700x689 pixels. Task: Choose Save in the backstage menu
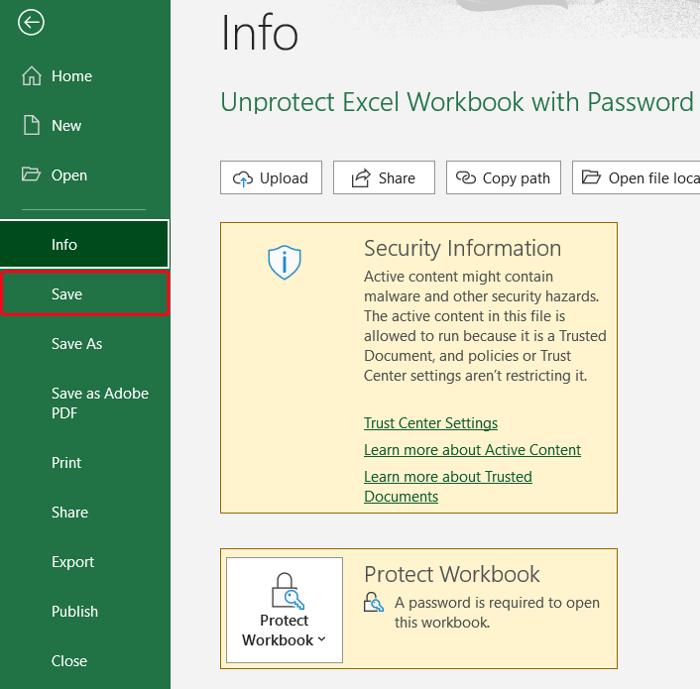[84, 294]
